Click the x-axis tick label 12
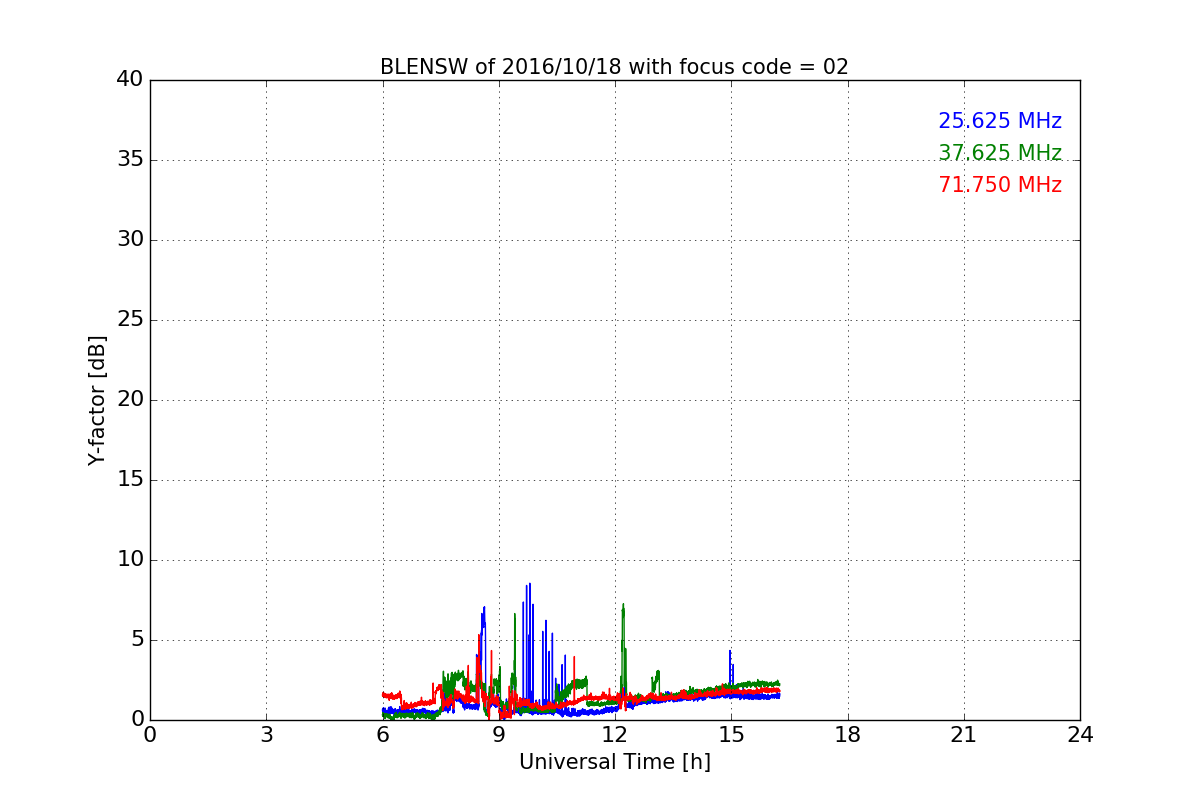 click(615, 735)
